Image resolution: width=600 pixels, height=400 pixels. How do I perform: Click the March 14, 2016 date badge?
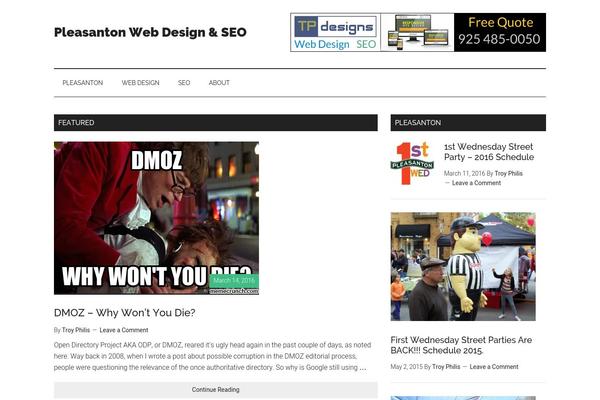[x=234, y=281]
